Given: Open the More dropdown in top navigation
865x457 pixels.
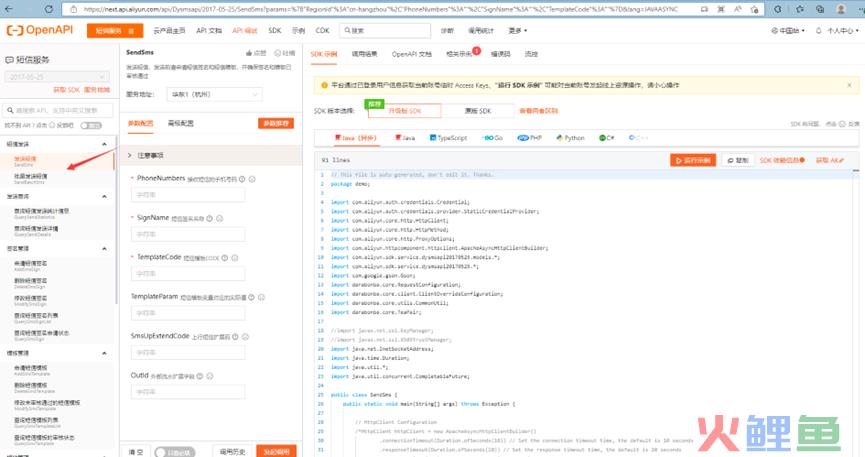Looking at the screenshot, I should click(517, 31).
